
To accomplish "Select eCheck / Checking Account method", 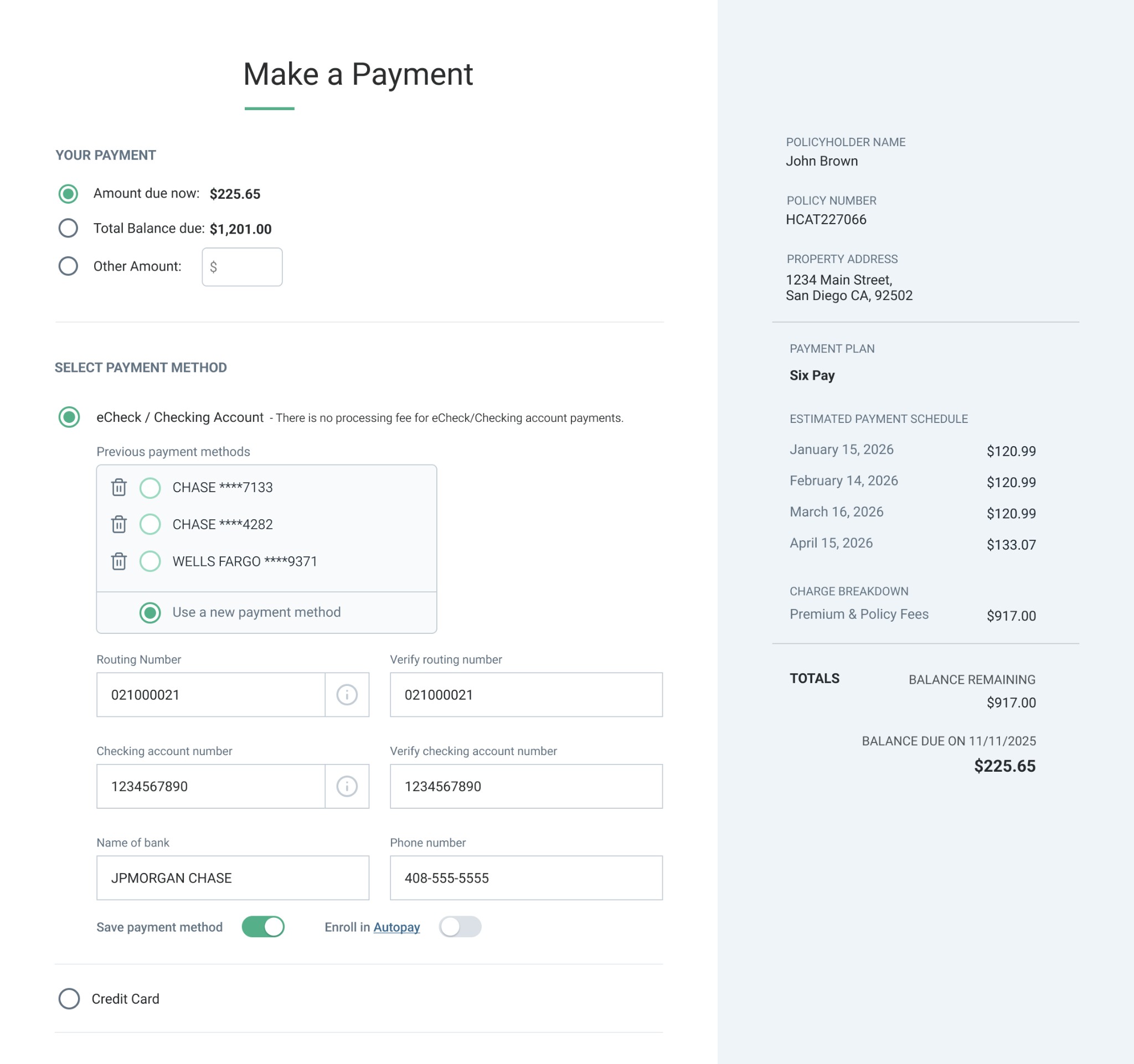I will click(68, 417).
